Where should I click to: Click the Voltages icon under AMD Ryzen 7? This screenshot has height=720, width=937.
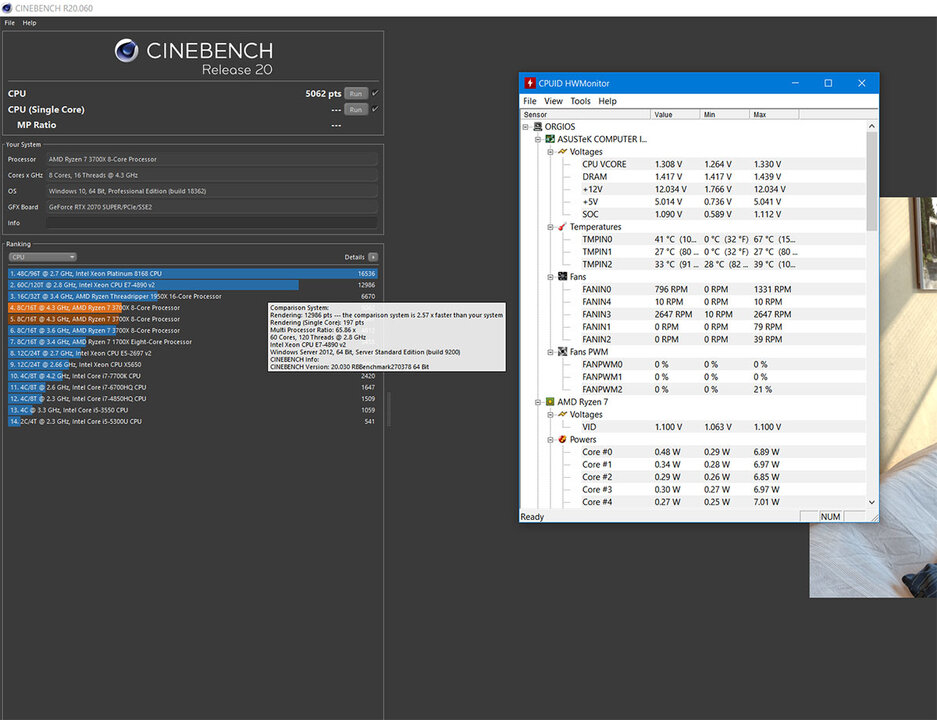coord(562,415)
